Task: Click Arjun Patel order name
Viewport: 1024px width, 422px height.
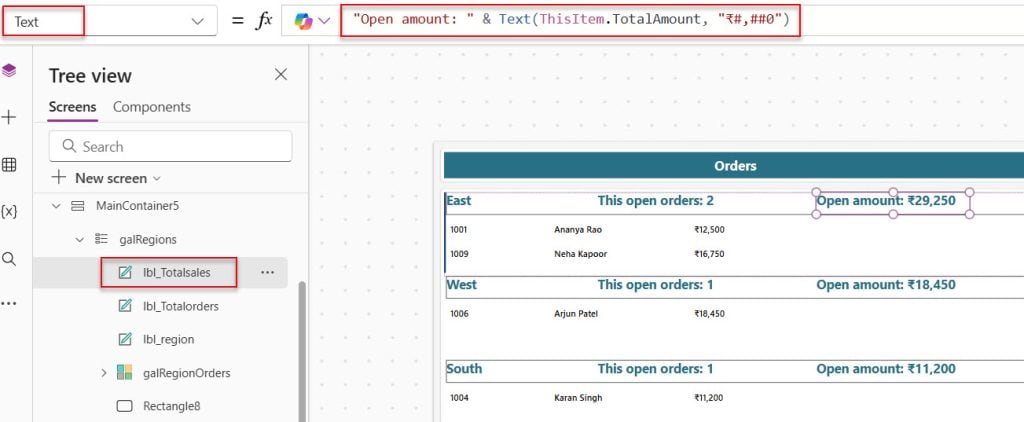Action: (575, 314)
